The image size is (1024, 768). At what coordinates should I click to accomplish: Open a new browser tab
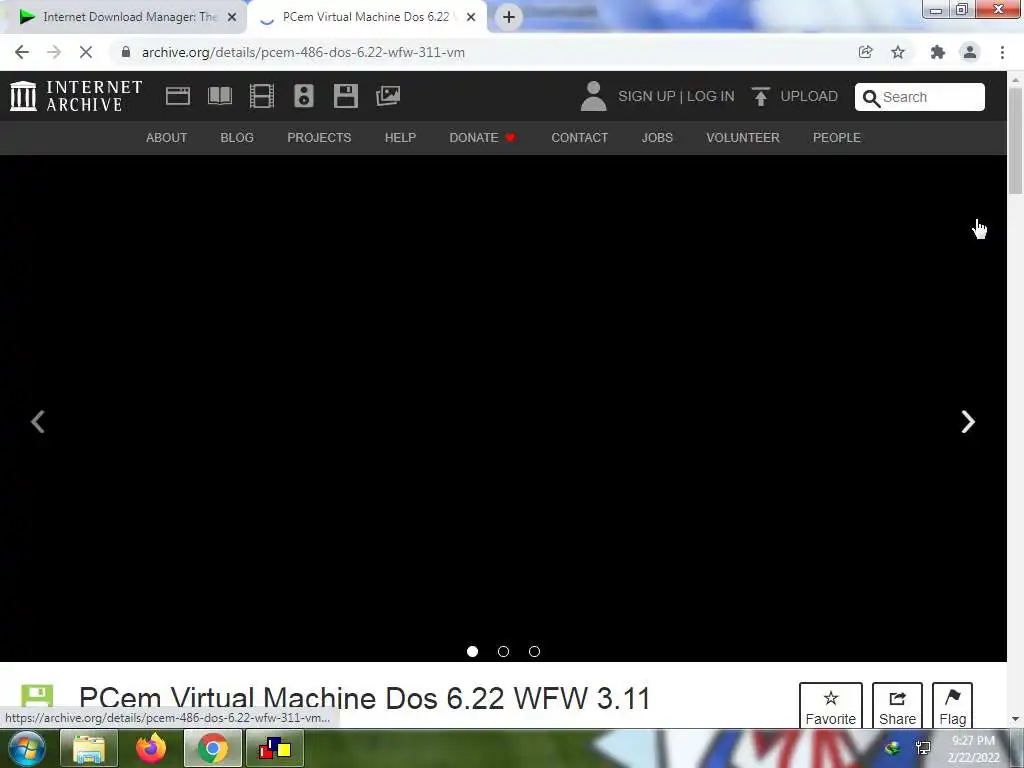509,17
